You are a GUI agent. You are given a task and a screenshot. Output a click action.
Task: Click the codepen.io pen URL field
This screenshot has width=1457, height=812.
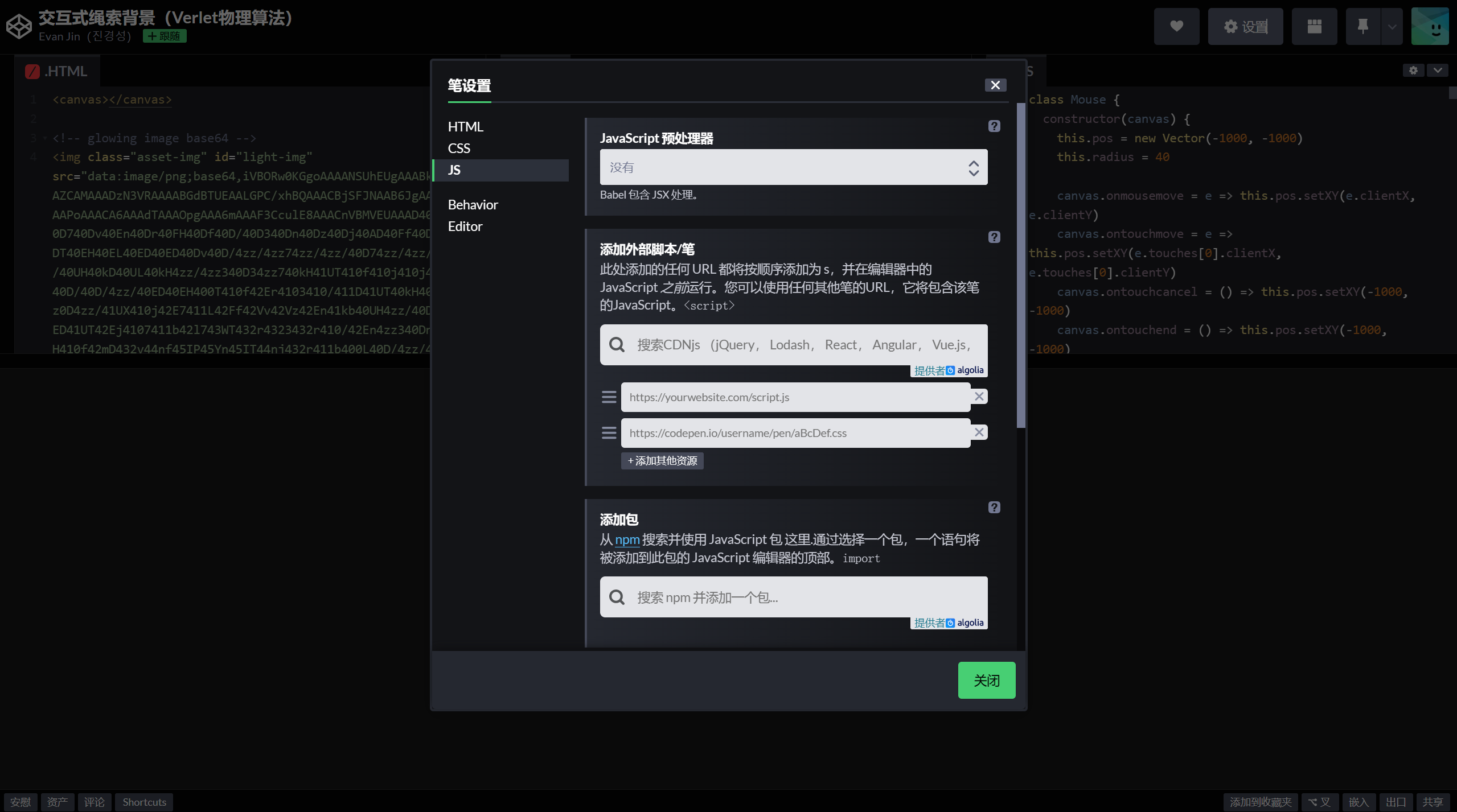(x=795, y=433)
